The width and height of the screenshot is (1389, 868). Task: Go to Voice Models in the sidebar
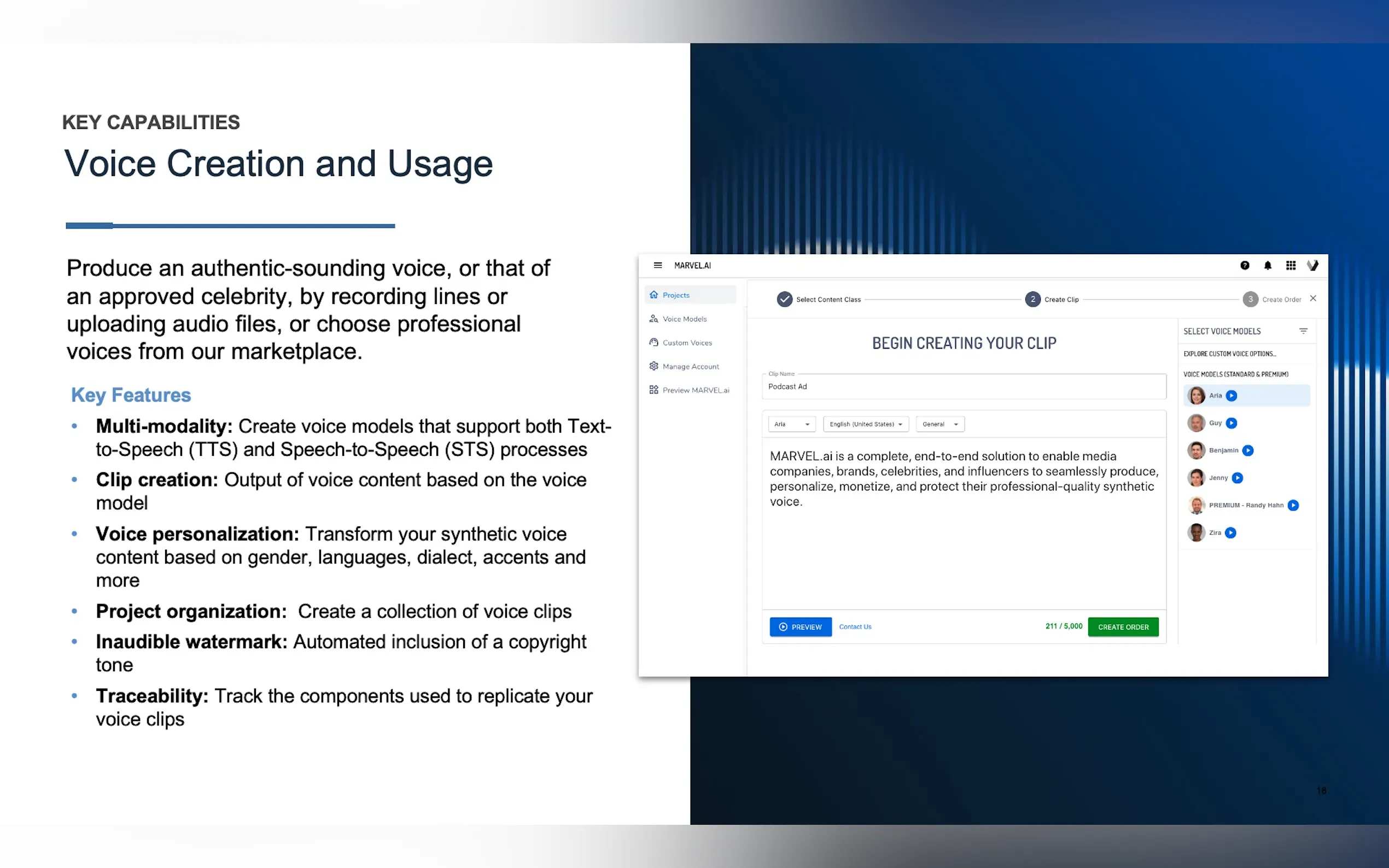click(x=684, y=319)
